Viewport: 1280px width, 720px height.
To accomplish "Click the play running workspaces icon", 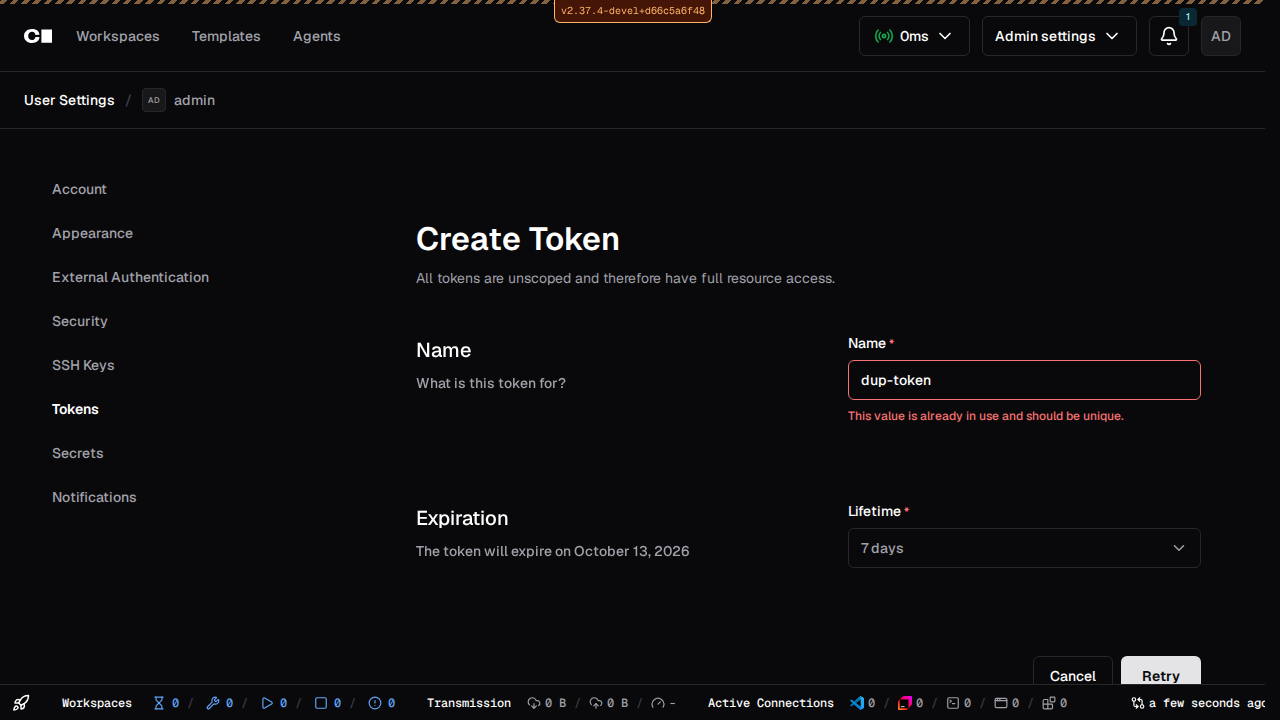I will [x=266, y=703].
